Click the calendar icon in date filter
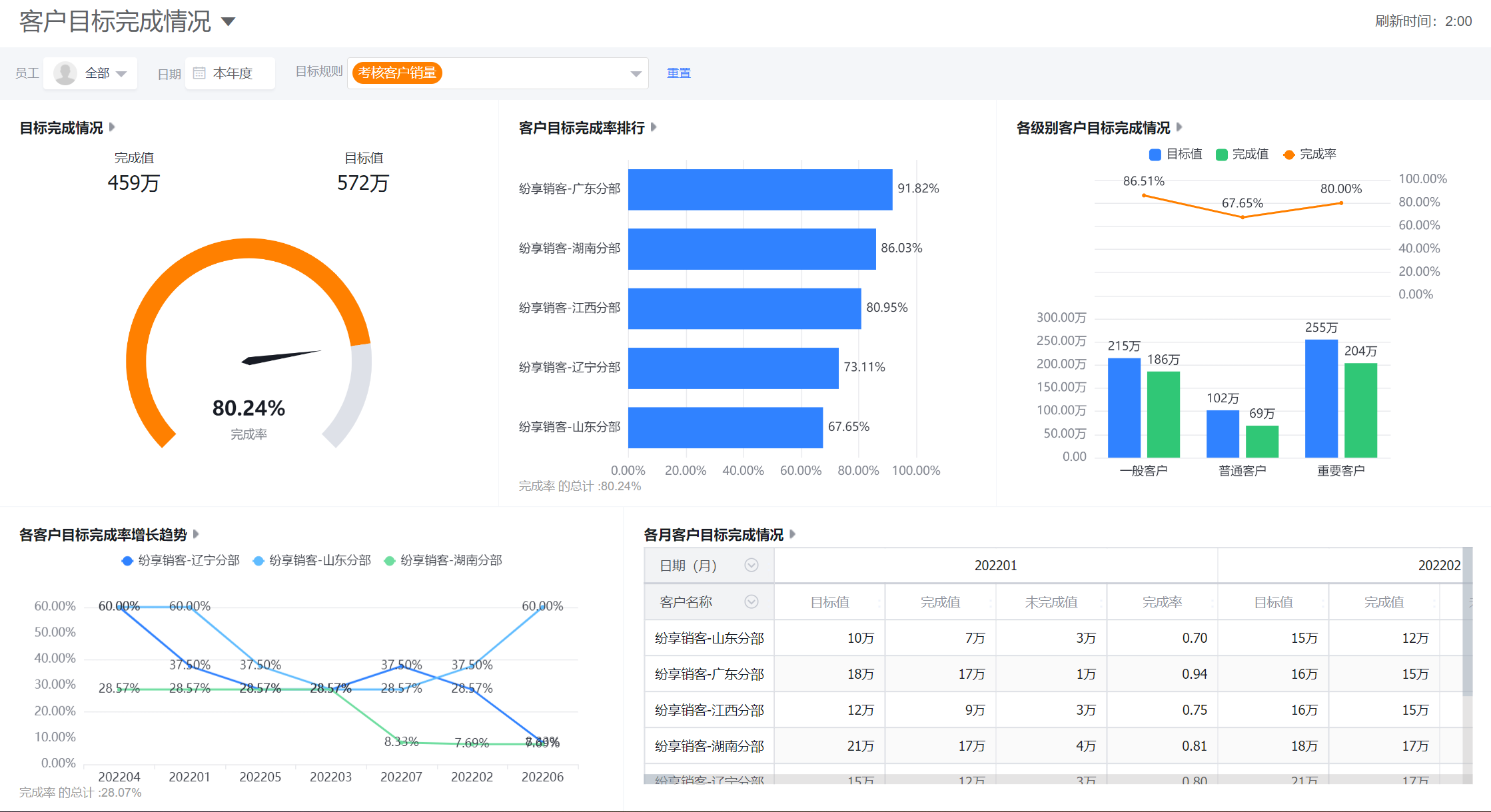The height and width of the screenshot is (812, 1491). [199, 73]
